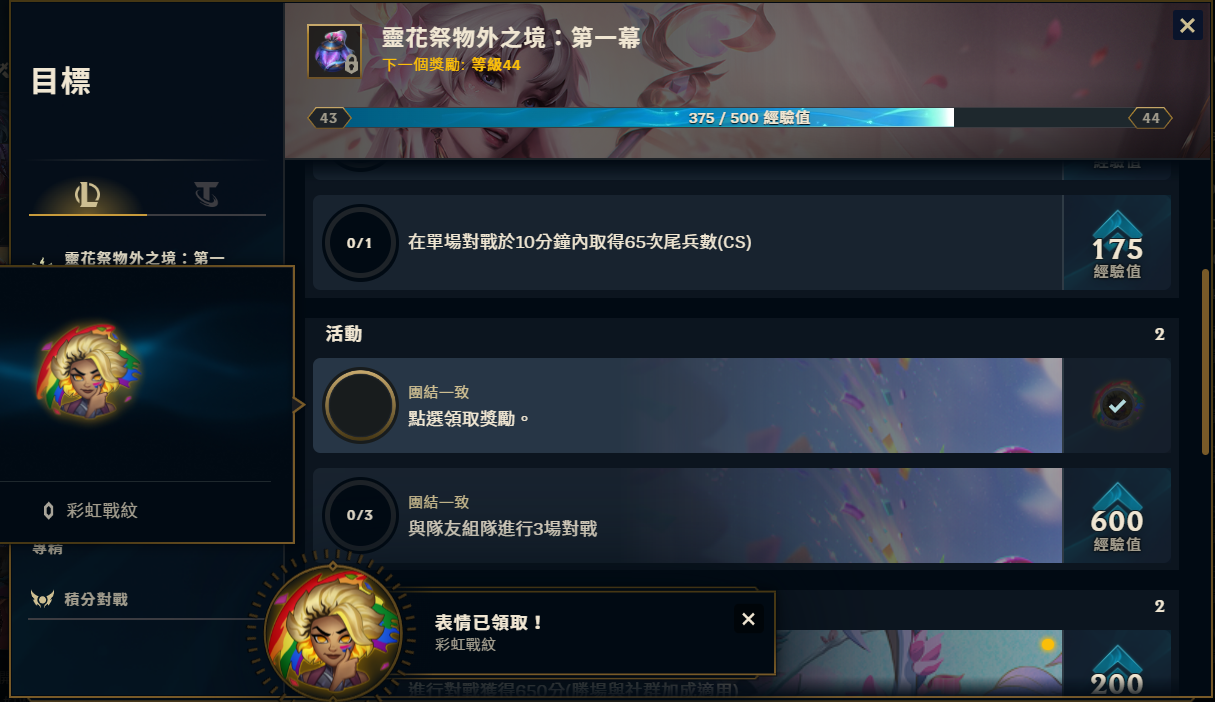The image size is (1215, 702).
Task: Select the 點選領取獎勵 mission row
Action: point(741,405)
